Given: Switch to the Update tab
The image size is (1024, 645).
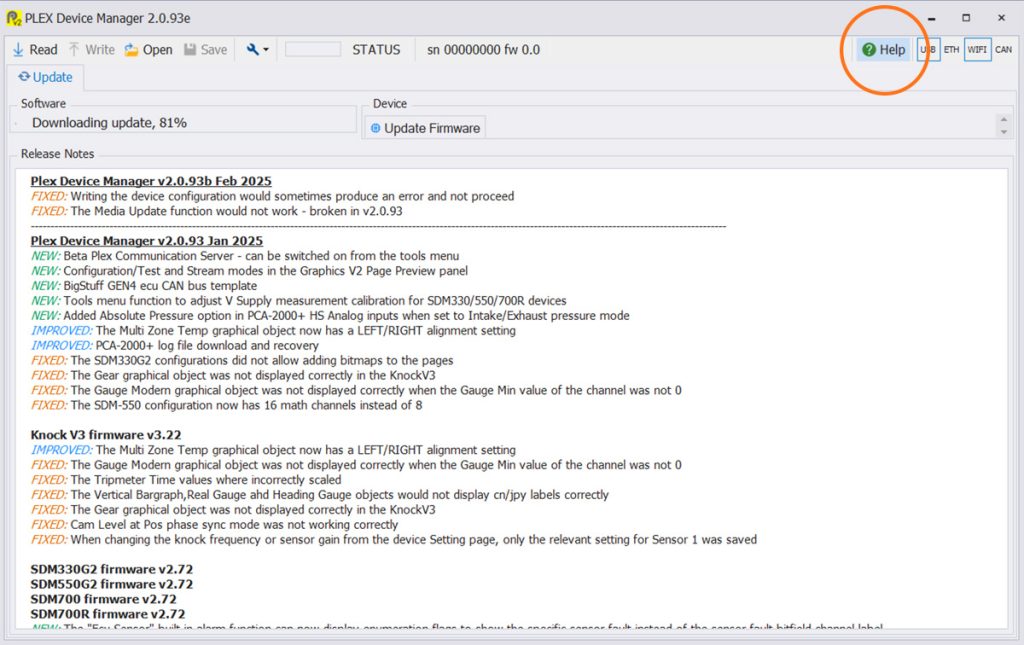Looking at the screenshot, I should coord(46,77).
